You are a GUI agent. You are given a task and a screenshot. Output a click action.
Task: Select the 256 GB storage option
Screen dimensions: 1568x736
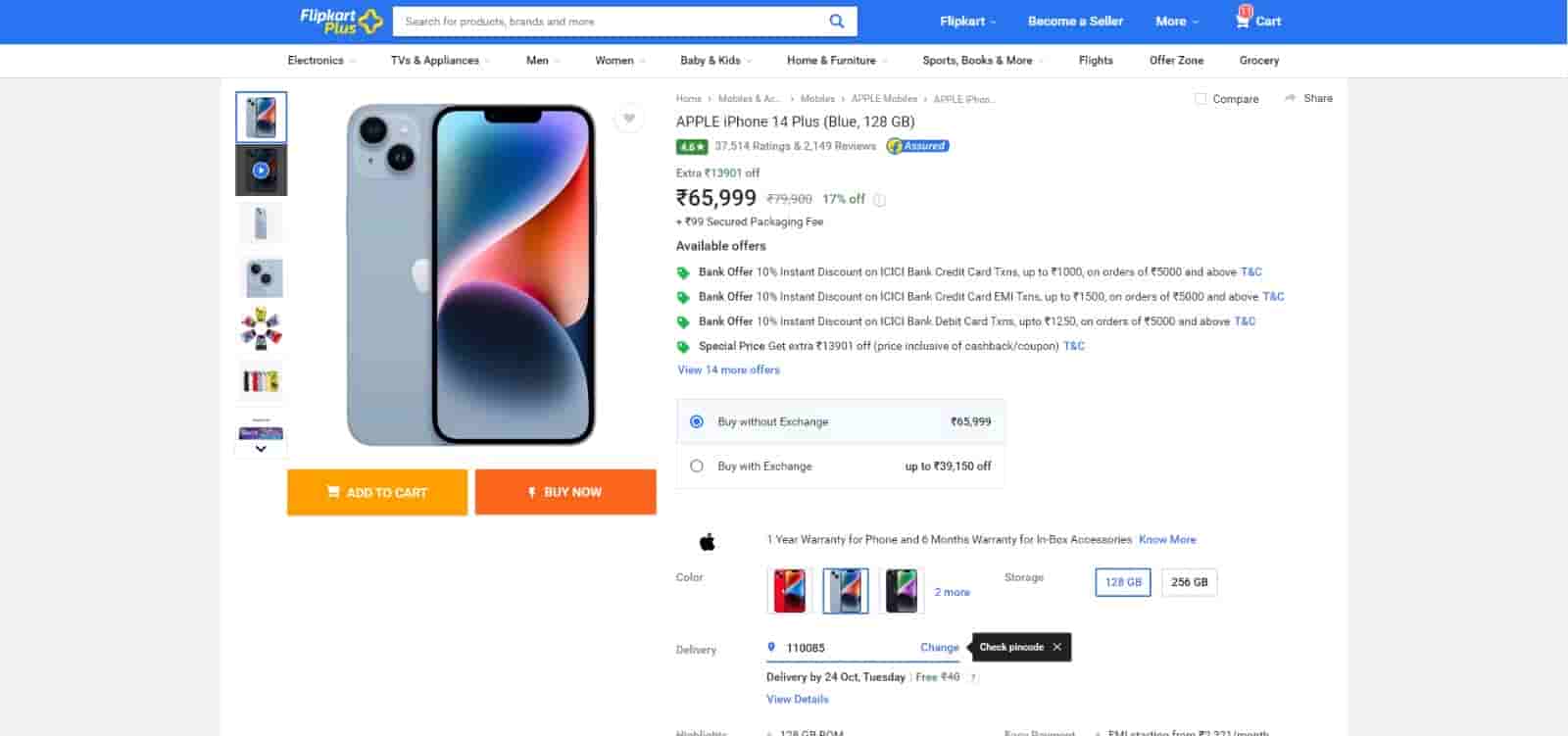(x=1189, y=582)
